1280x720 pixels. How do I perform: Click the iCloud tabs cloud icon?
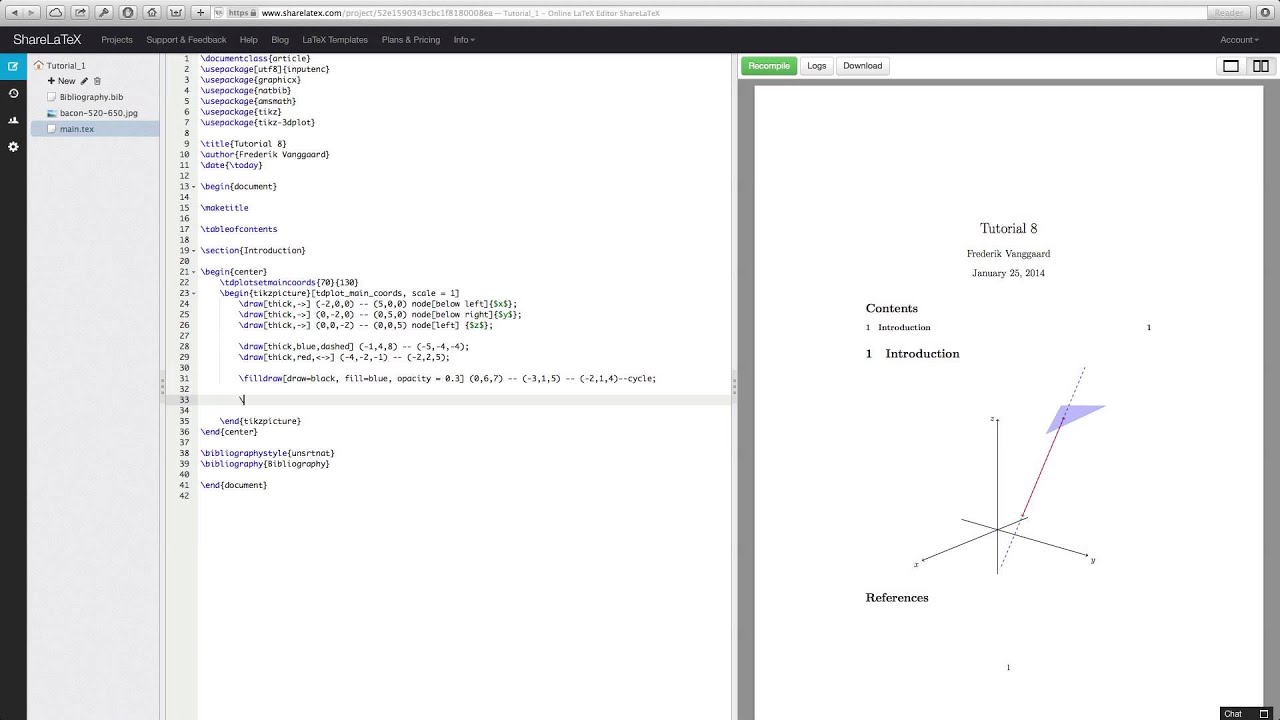pyautogui.click(x=56, y=13)
